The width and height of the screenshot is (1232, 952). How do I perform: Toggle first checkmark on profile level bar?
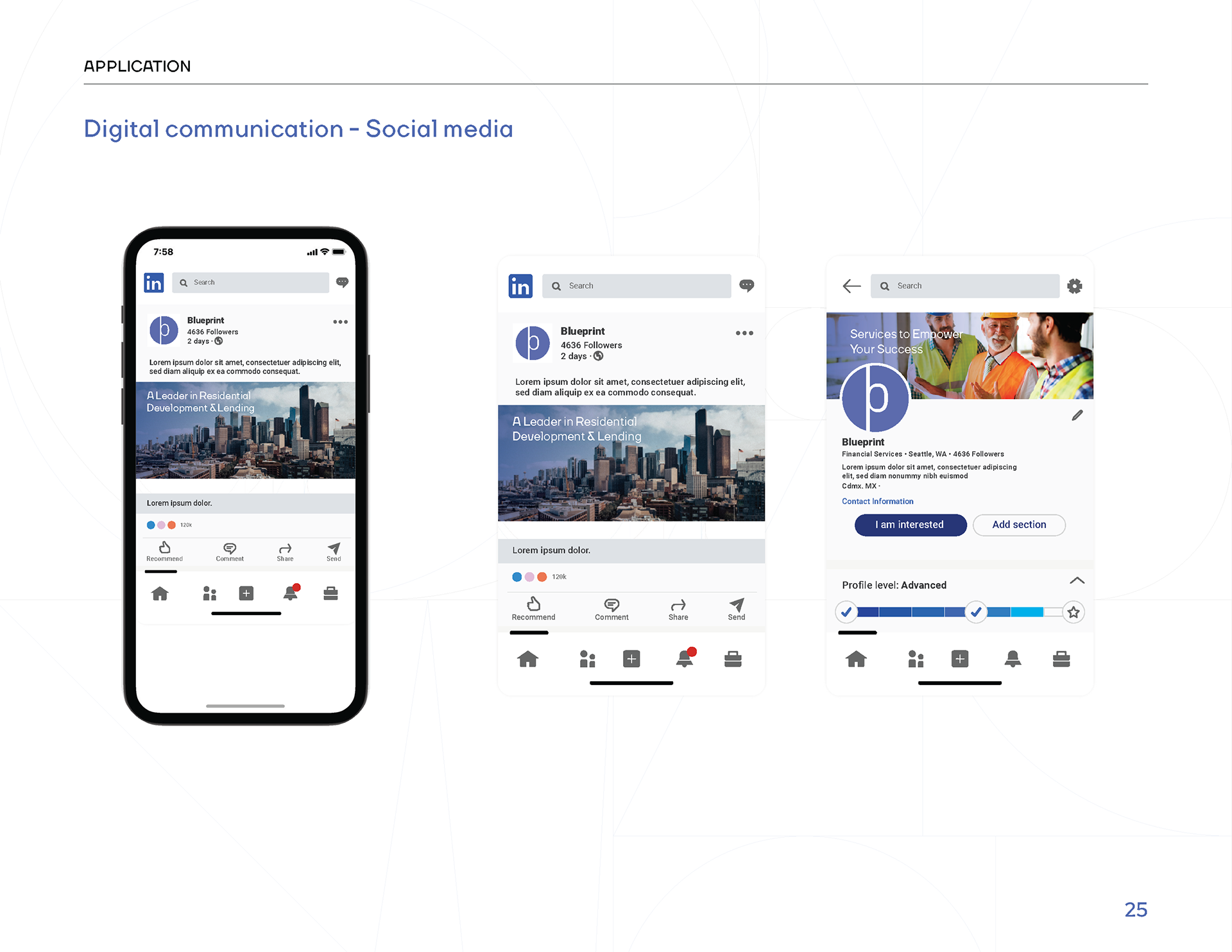click(846, 612)
